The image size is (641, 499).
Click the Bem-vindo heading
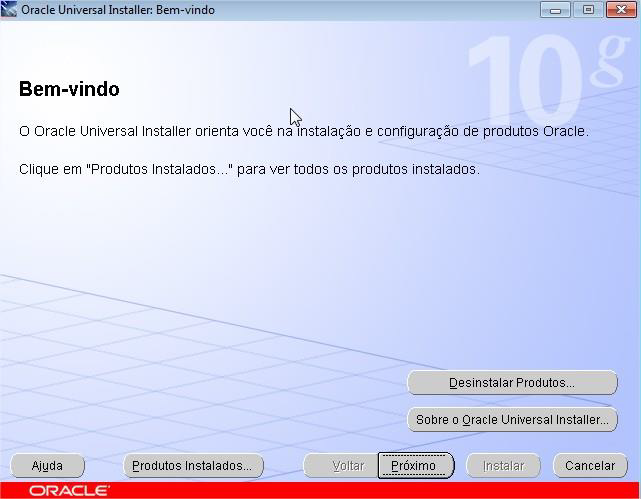pos(69,89)
